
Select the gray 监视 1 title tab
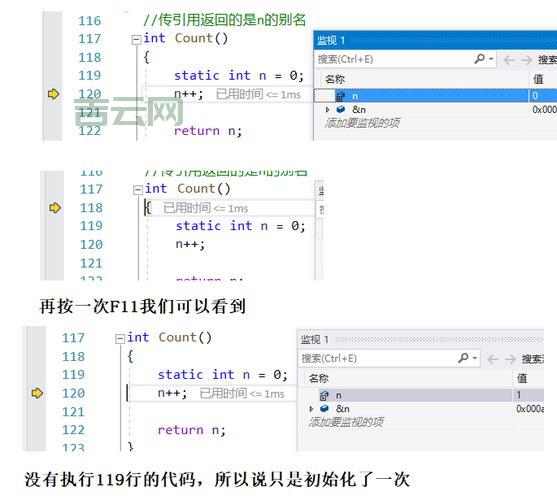pyautogui.click(x=314, y=339)
